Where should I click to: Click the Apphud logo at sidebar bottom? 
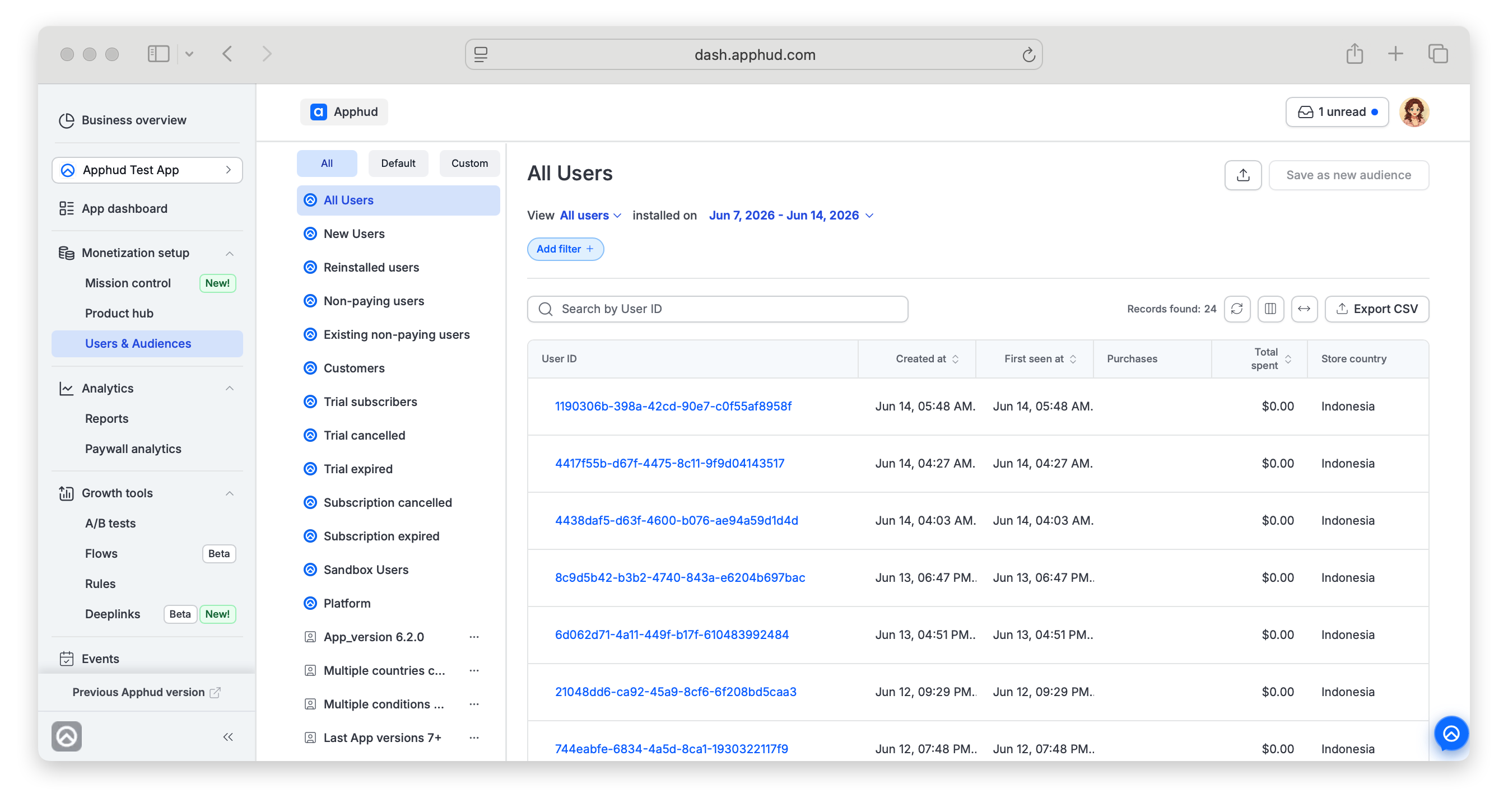(x=67, y=736)
